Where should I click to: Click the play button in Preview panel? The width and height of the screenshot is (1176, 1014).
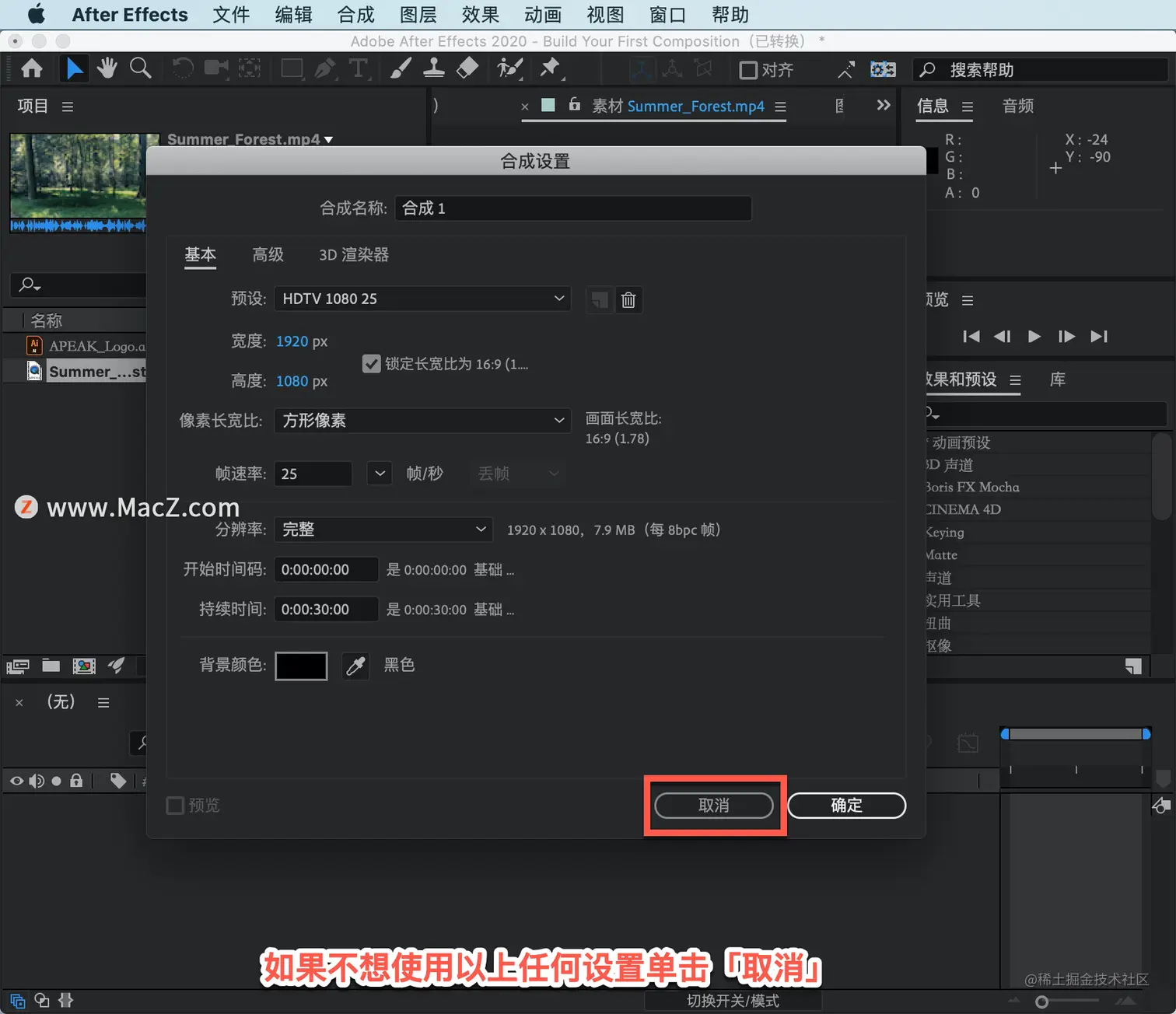pyautogui.click(x=1034, y=336)
